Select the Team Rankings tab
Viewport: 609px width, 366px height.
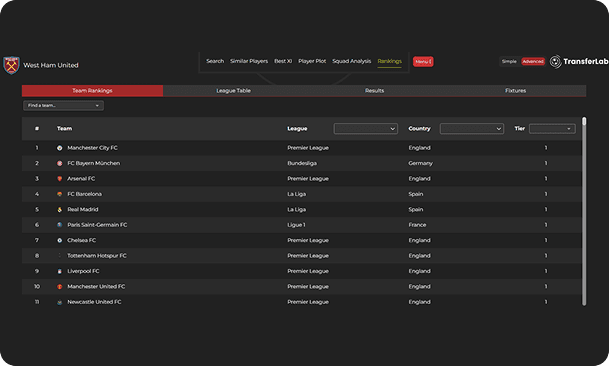92,91
